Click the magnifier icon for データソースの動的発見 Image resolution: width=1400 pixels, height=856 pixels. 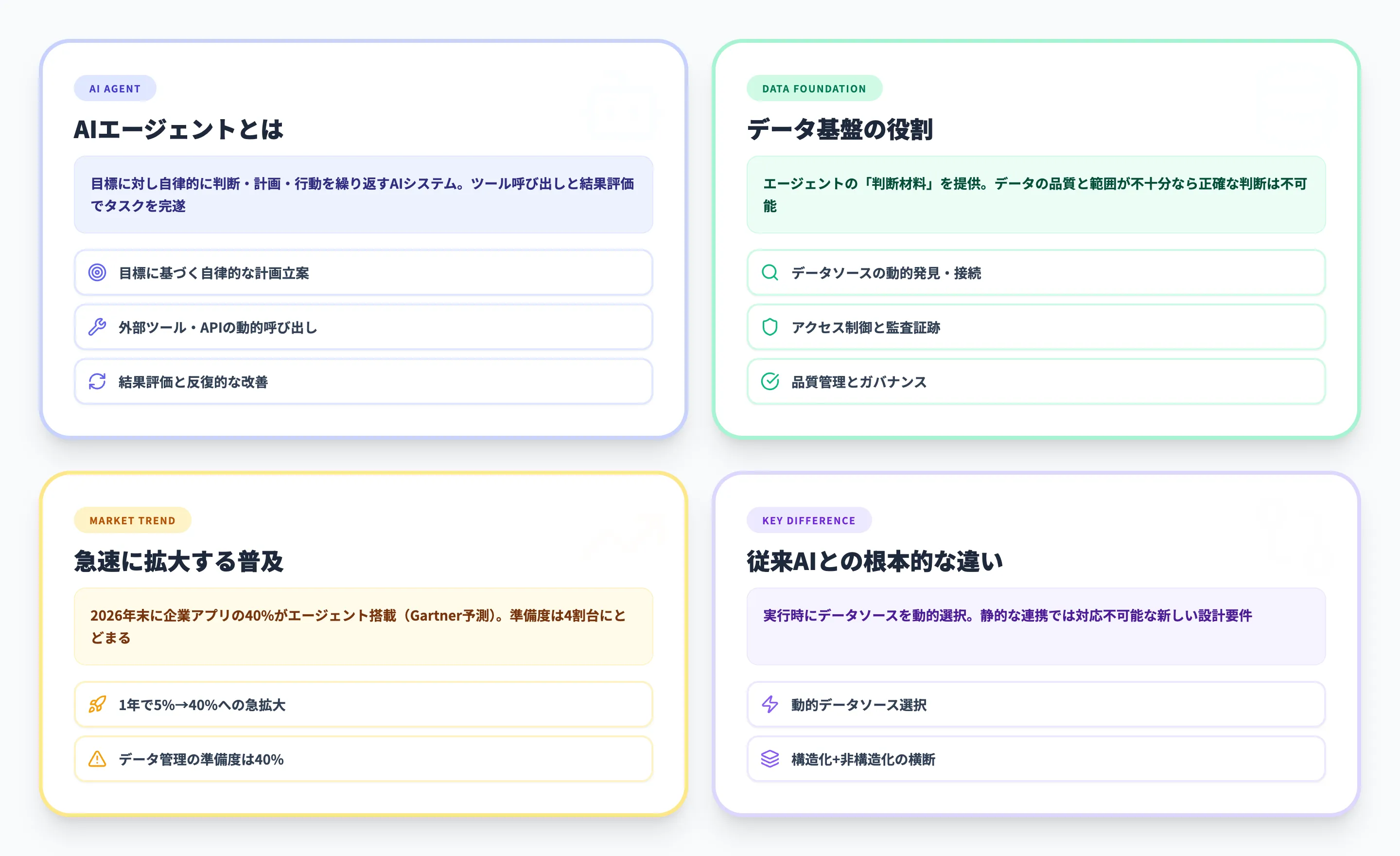pyautogui.click(x=770, y=273)
